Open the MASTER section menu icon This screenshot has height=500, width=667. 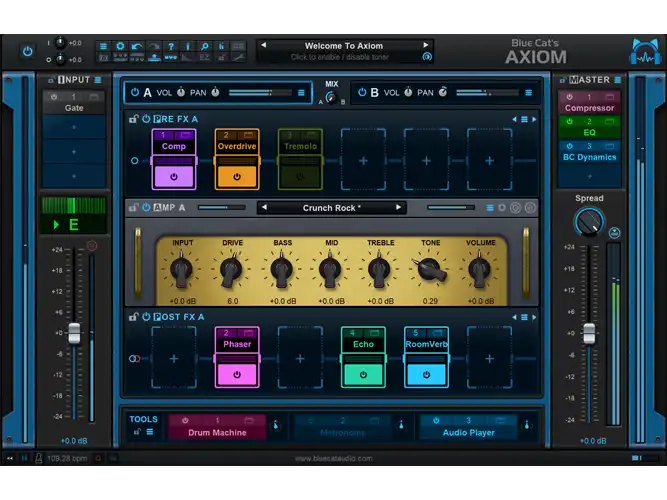pos(617,80)
